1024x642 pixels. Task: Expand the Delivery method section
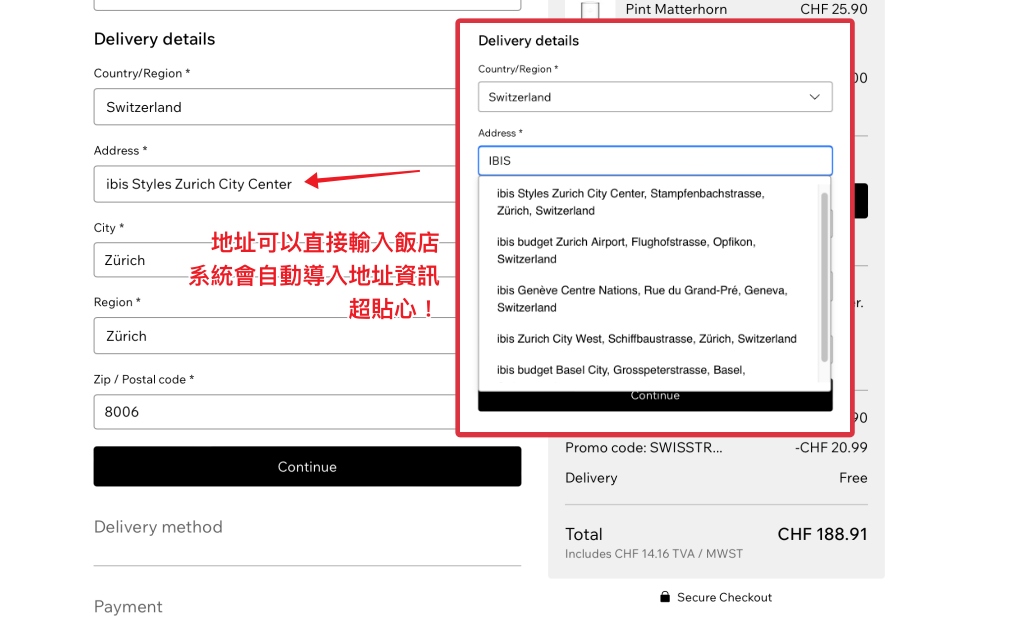[158, 526]
